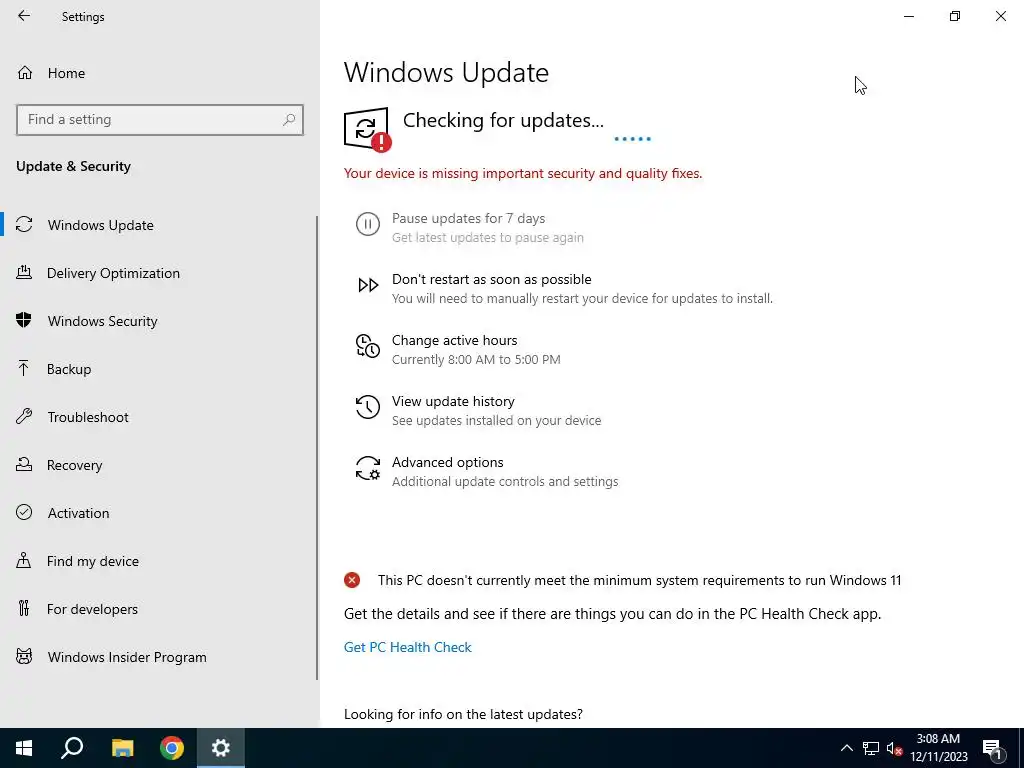Open the Windows Start menu
Image resolution: width=1024 pixels, height=768 pixels.
pos(24,748)
